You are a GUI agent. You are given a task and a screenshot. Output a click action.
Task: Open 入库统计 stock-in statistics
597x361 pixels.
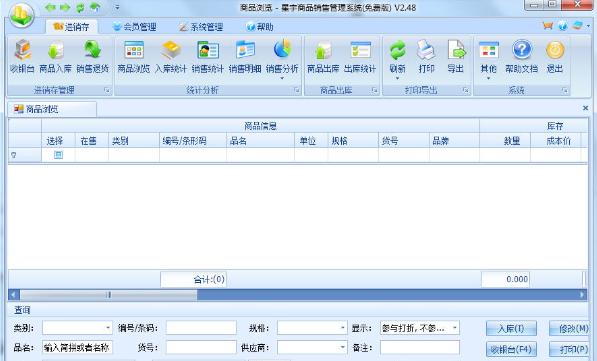(x=171, y=57)
